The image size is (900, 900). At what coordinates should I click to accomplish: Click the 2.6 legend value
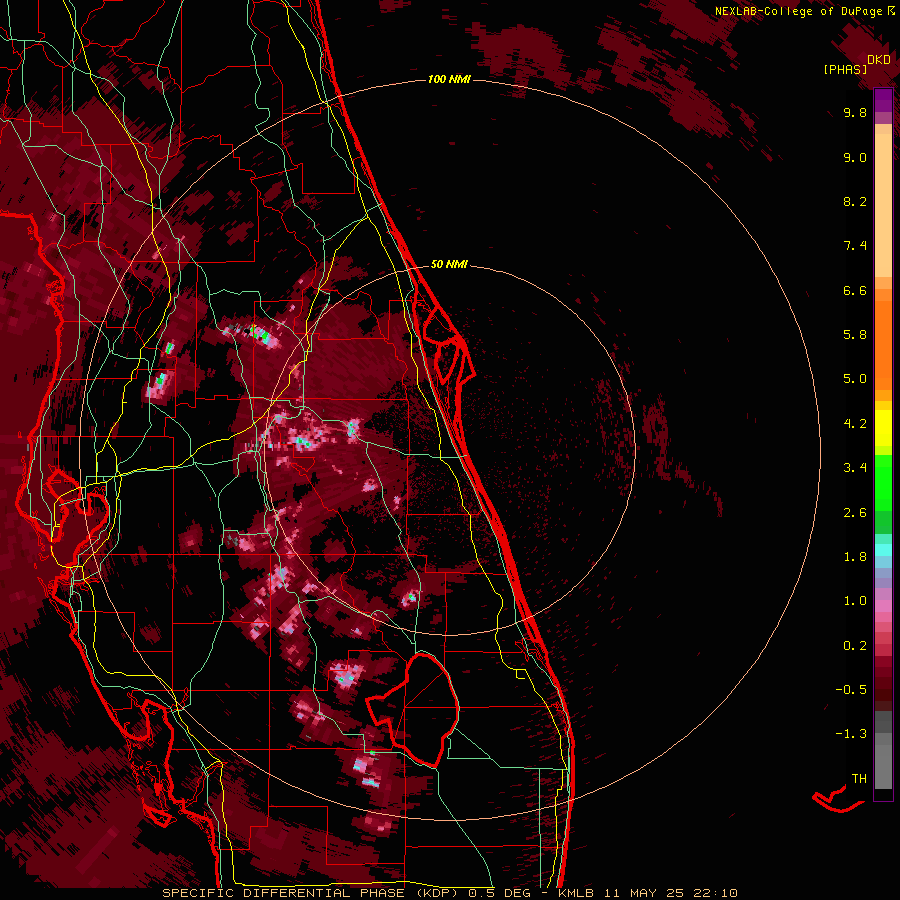(x=855, y=513)
